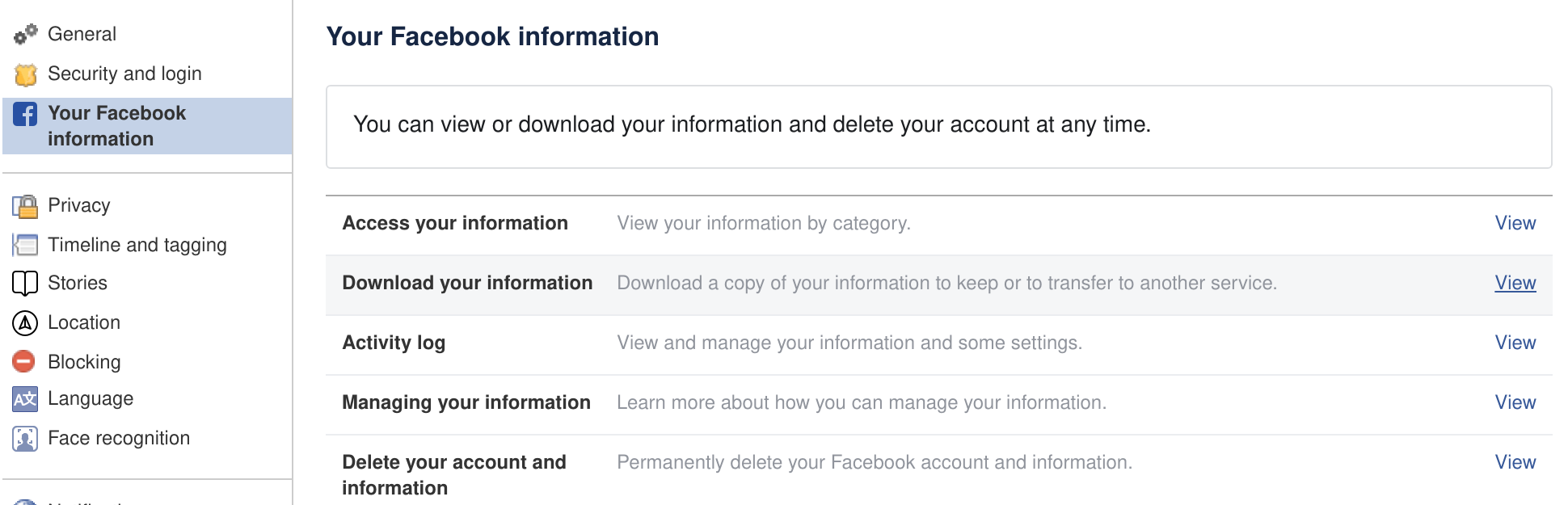
Task: Click the Security and login badge icon
Action: [26, 74]
